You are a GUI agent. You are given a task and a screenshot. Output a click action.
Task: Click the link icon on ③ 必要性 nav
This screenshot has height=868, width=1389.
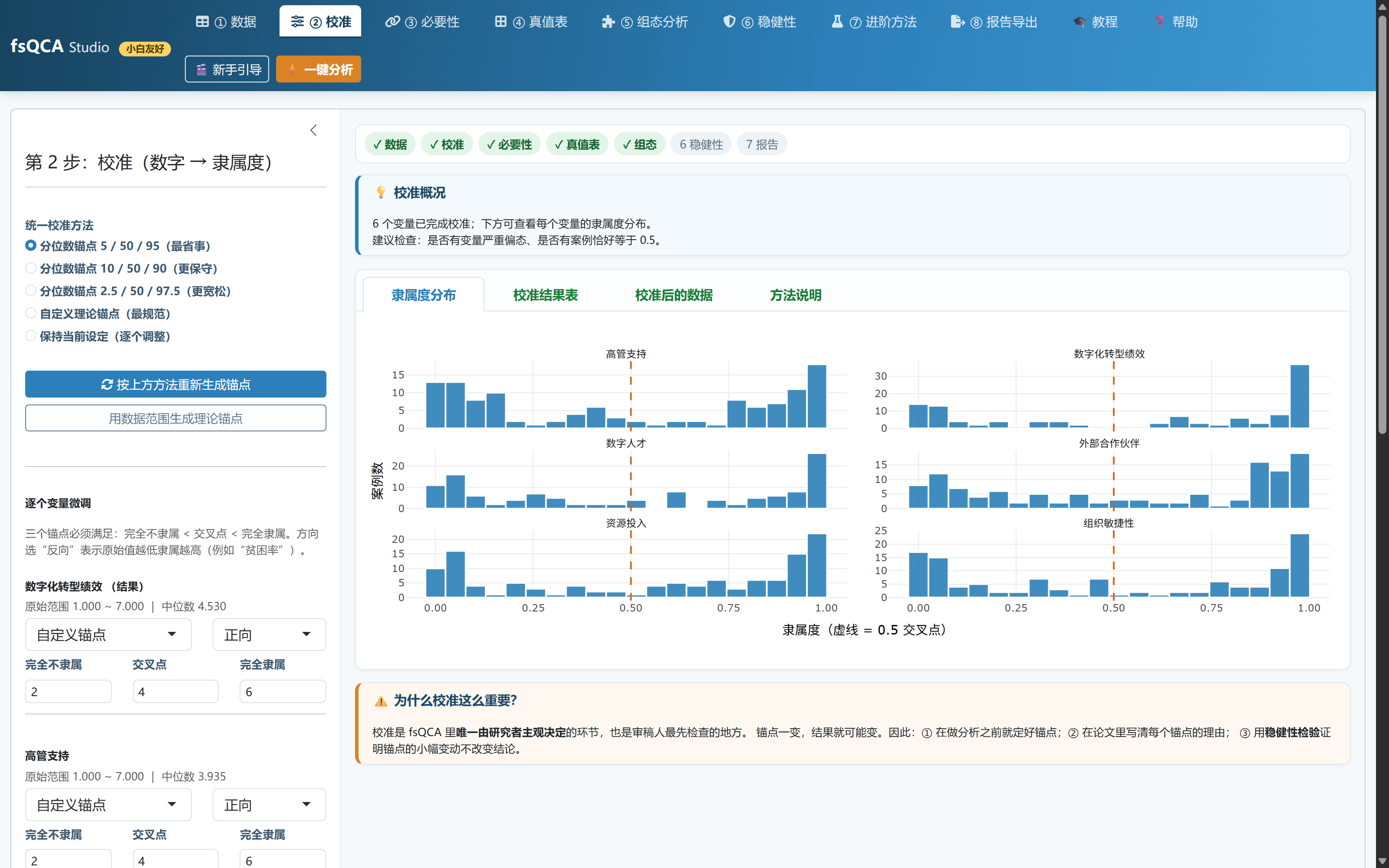pos(392,22)
